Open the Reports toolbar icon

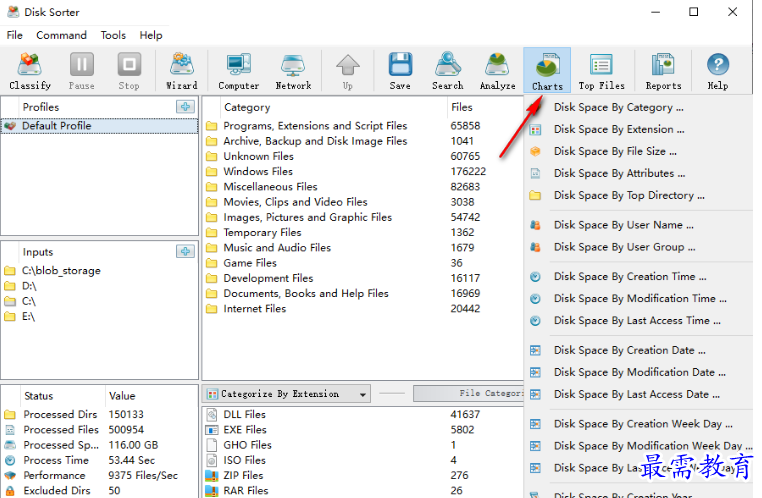pos(663,70)
